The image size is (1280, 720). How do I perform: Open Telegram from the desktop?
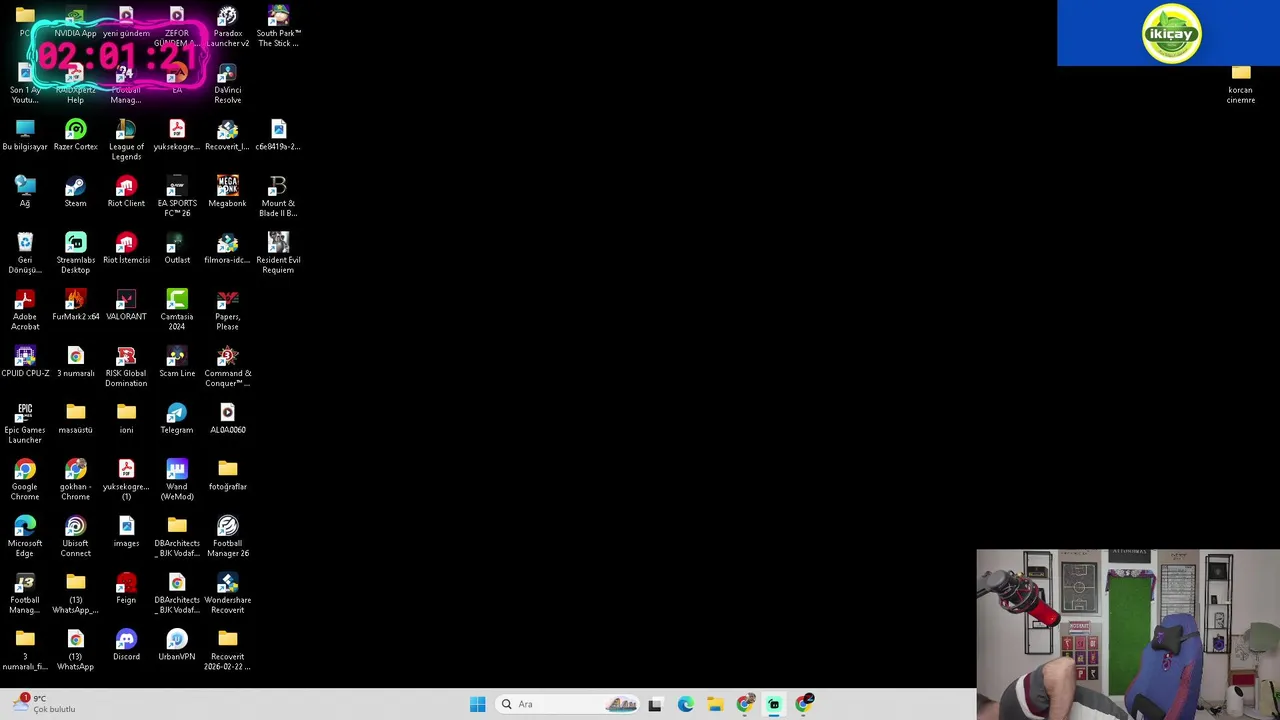[177, 419]
